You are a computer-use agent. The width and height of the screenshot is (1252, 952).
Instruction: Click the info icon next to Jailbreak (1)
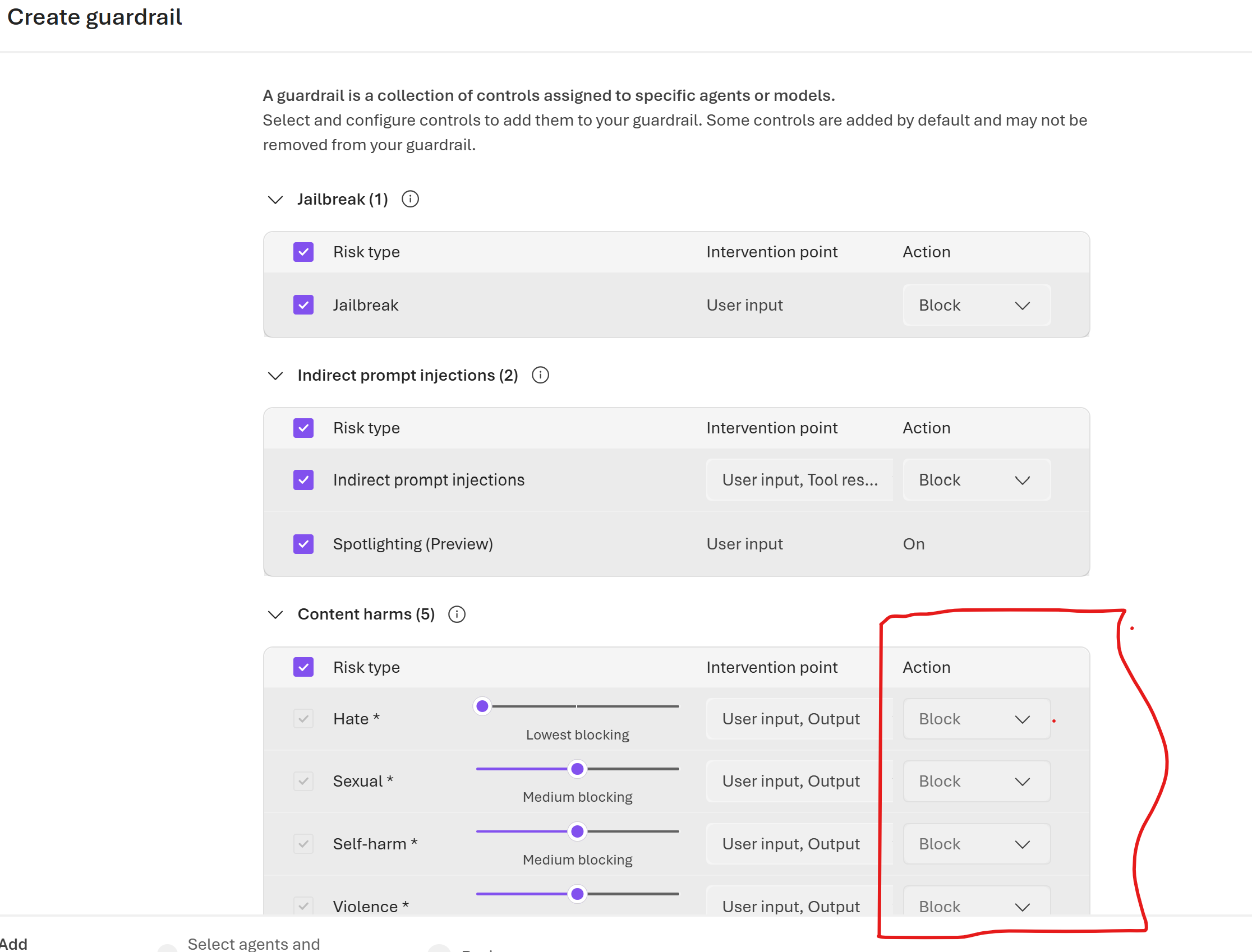tap(410, 199)
